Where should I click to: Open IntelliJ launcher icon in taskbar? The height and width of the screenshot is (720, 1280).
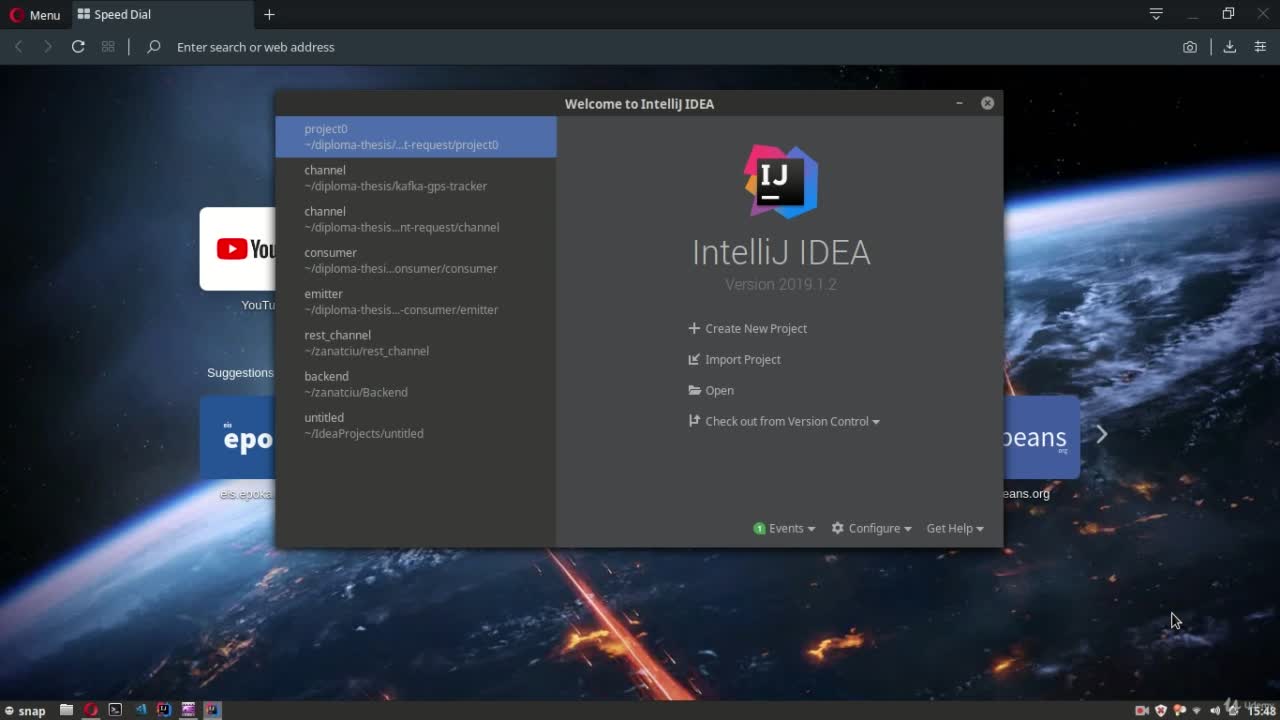click(x=164, y=710)
